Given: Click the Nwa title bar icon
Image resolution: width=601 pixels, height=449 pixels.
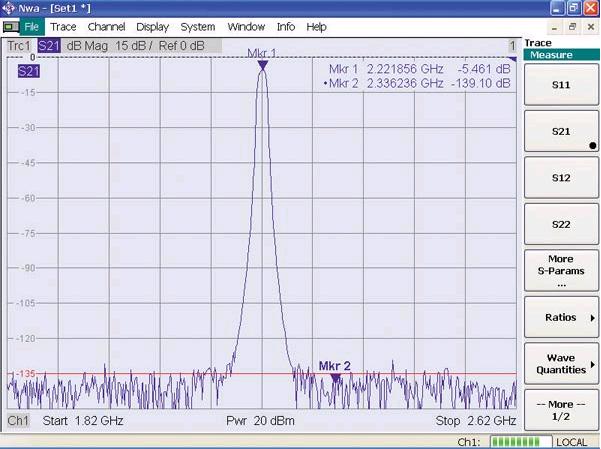Looking at the screenshot, I should 10,8.
